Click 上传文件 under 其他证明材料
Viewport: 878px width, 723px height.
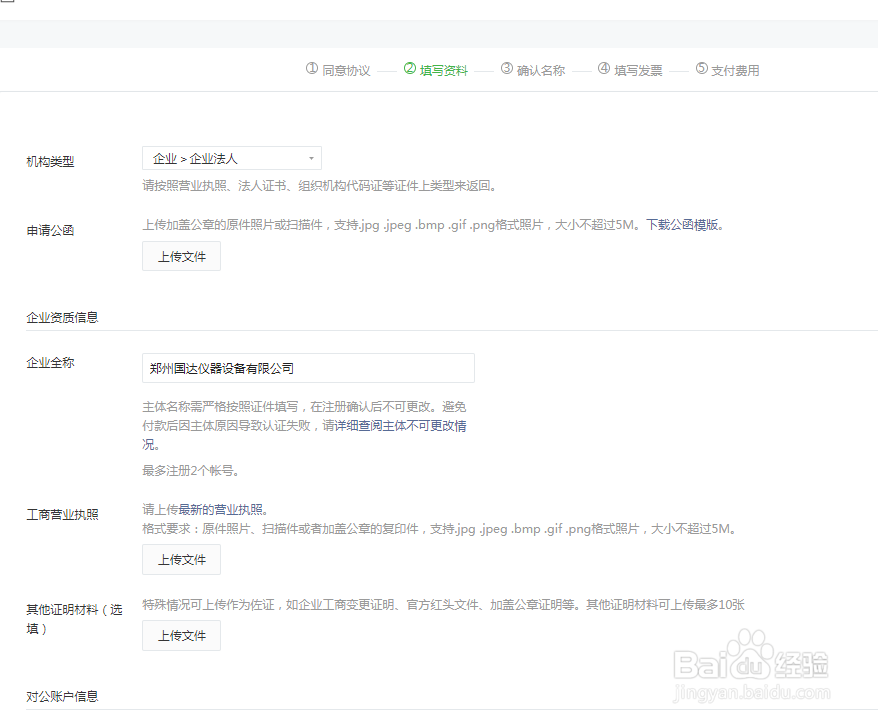pyautogui.click(x=181, y=635)
